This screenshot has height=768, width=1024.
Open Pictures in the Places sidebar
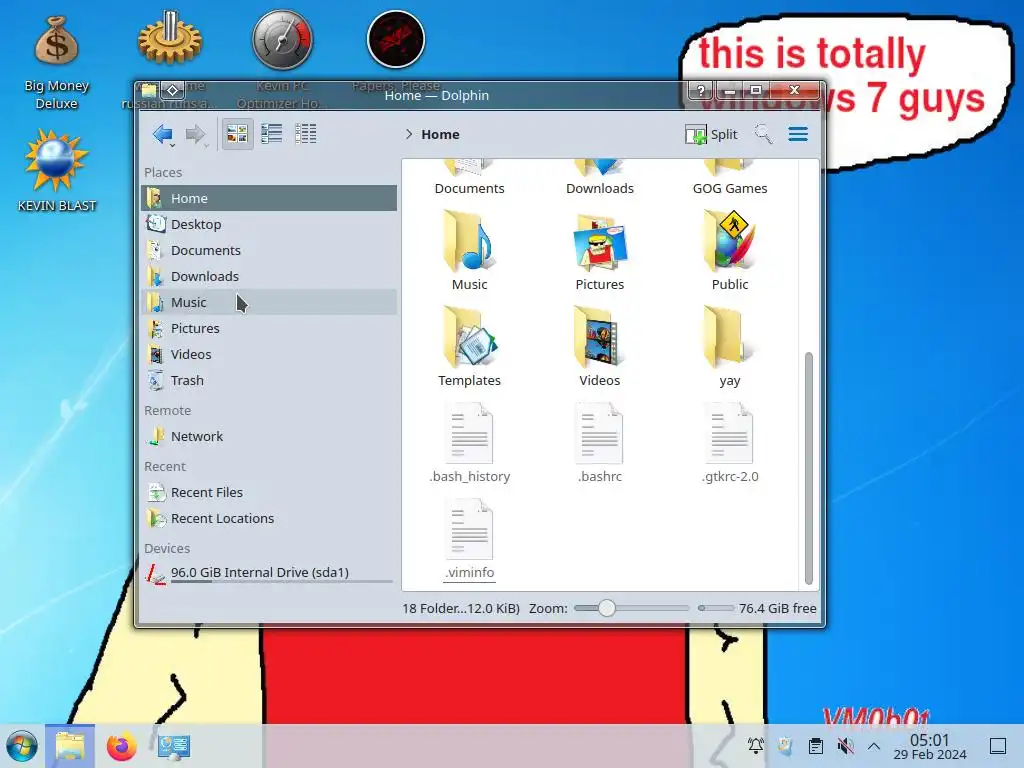tap(268, 328)
